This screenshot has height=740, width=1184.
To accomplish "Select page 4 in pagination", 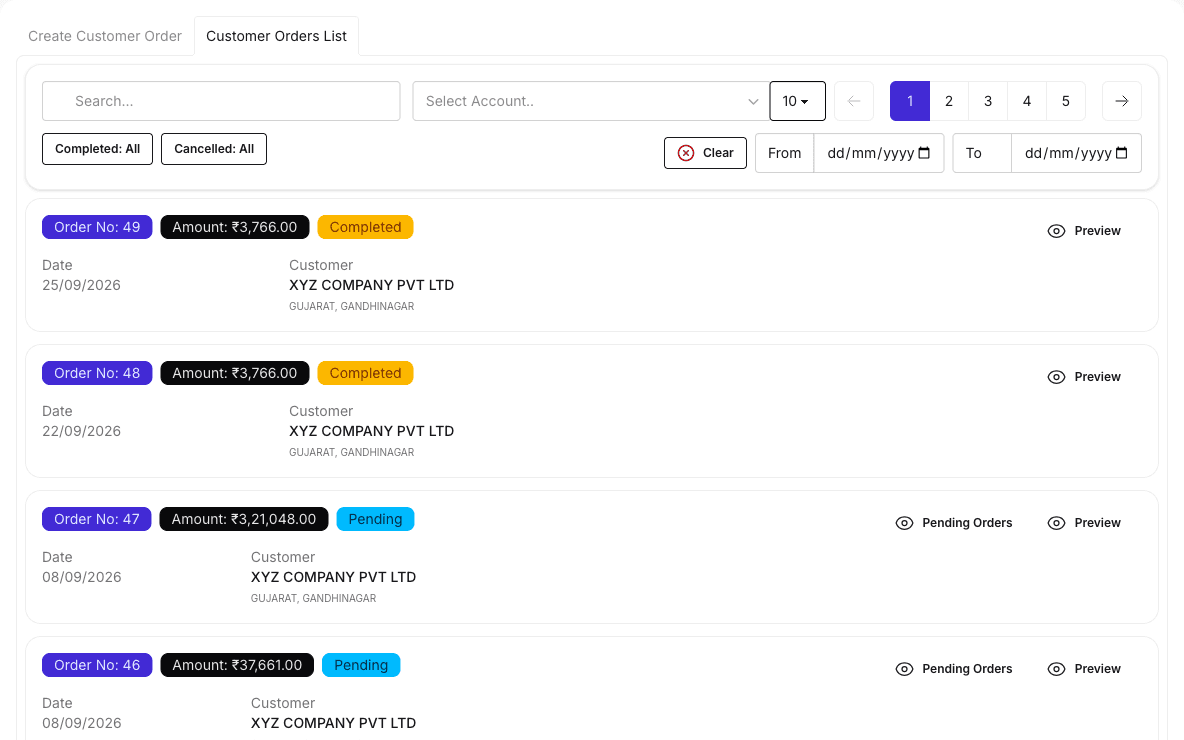I will [x=1027, y=101].
